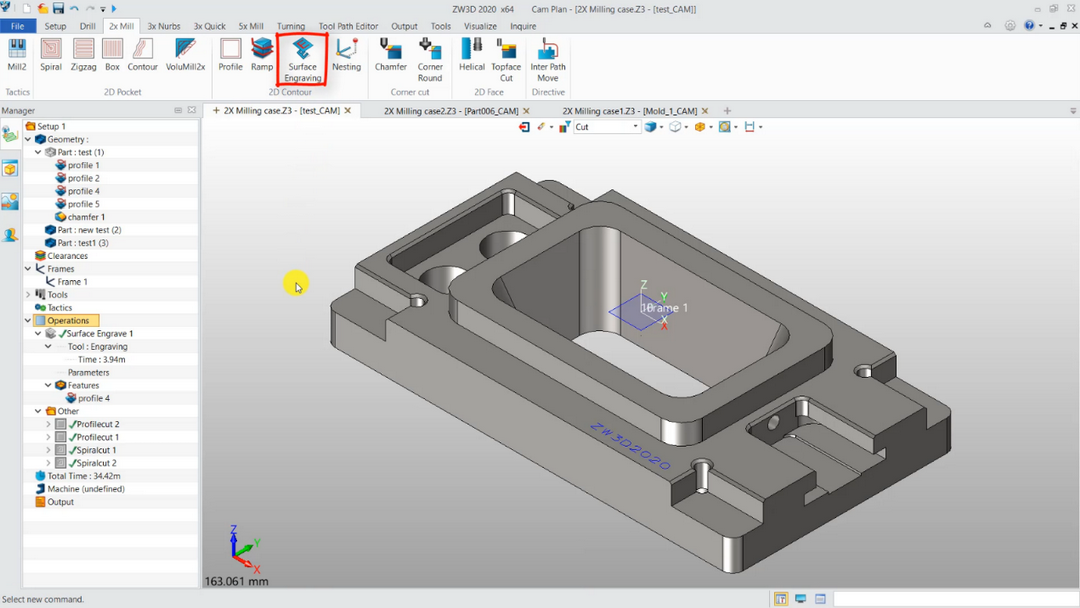Viewport: 1080px width, 608px height.
Task: Click the Inter Path Move directive
Action: click(x=547, y=59)
